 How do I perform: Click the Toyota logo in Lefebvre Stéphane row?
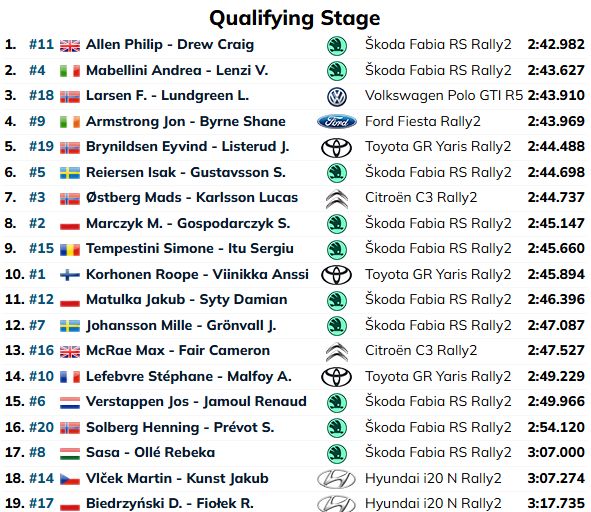point(337,377)
